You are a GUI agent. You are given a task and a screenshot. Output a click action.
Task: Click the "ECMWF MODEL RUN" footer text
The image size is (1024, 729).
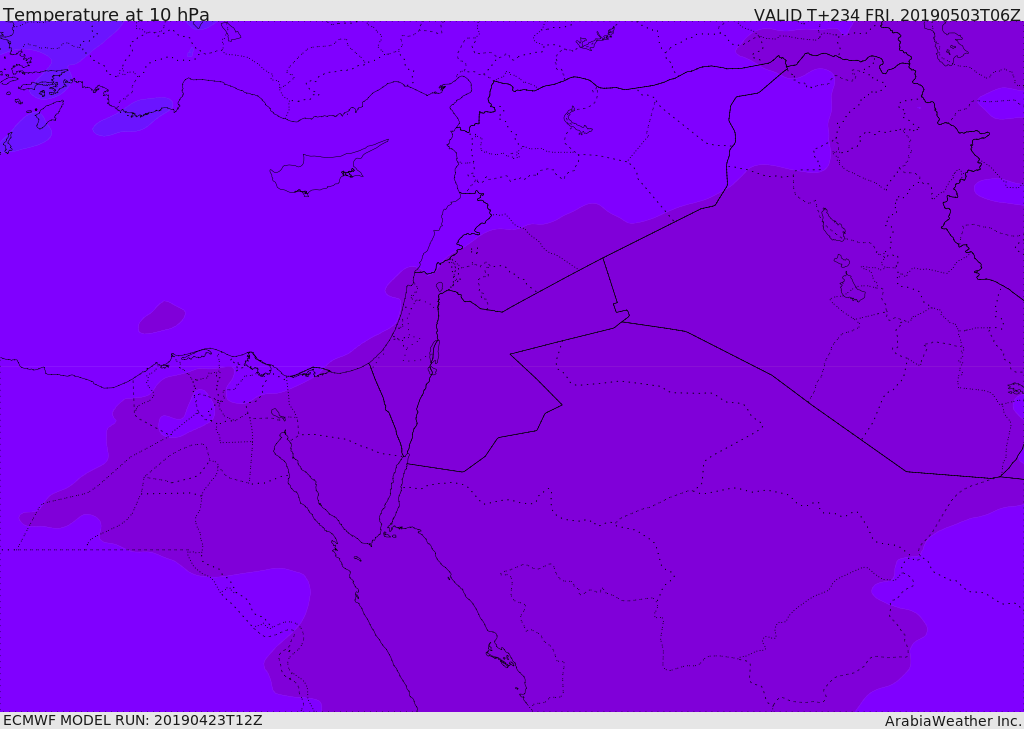pyautogui.click(x=76, y=720)
